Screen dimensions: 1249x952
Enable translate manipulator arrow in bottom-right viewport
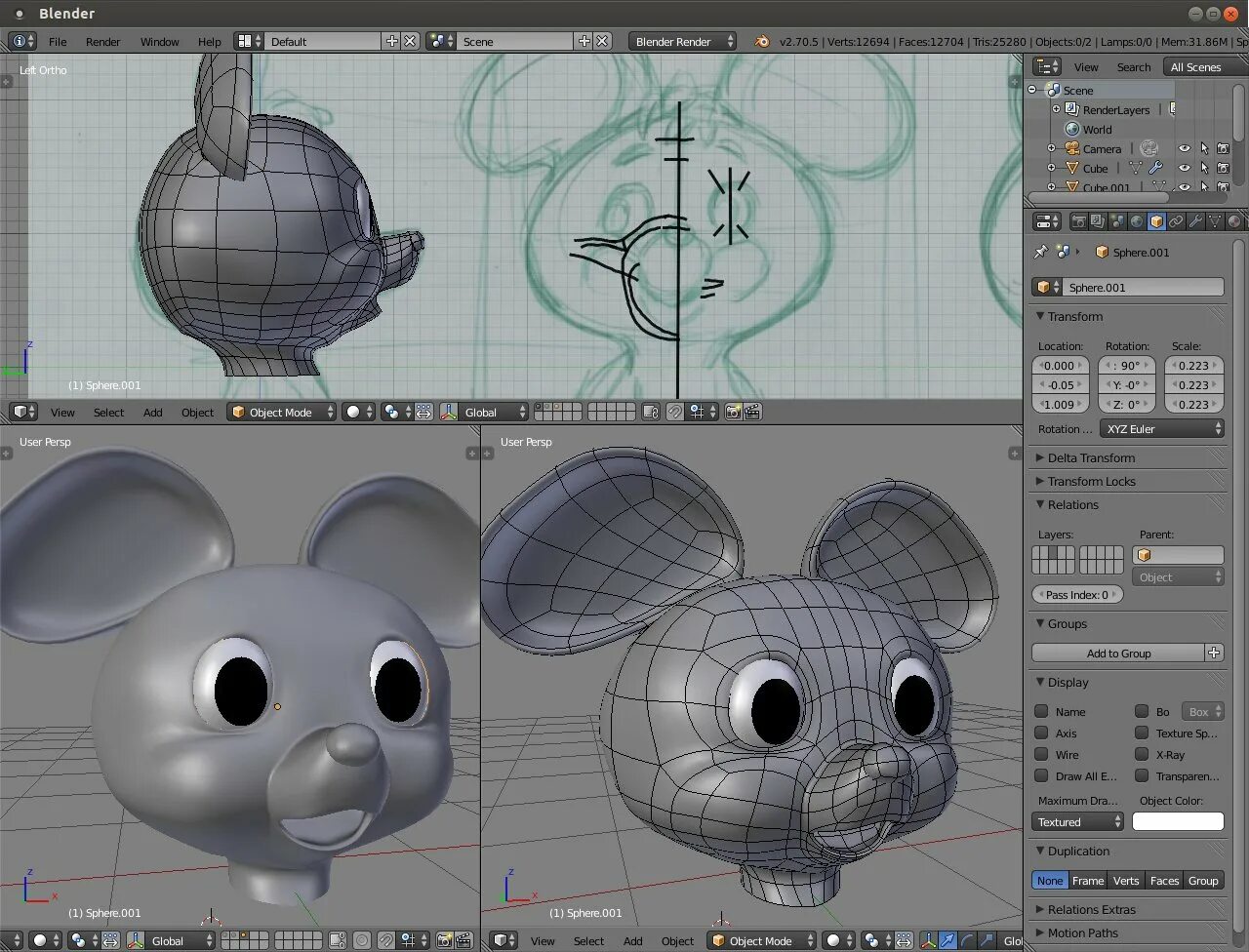tap(947, 940)
